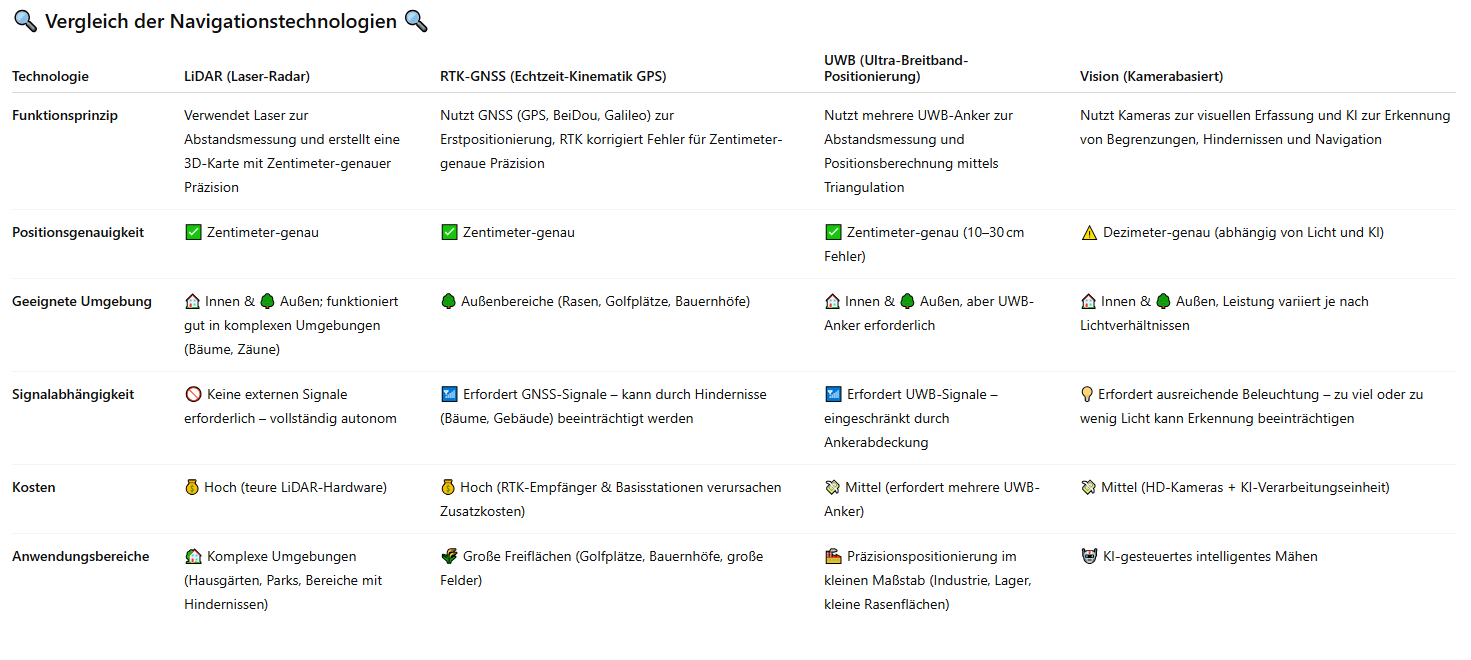Click the "Vergleich der Navigationstechnologien" heading
The image size is (1471, 660).
pos(221,22)
